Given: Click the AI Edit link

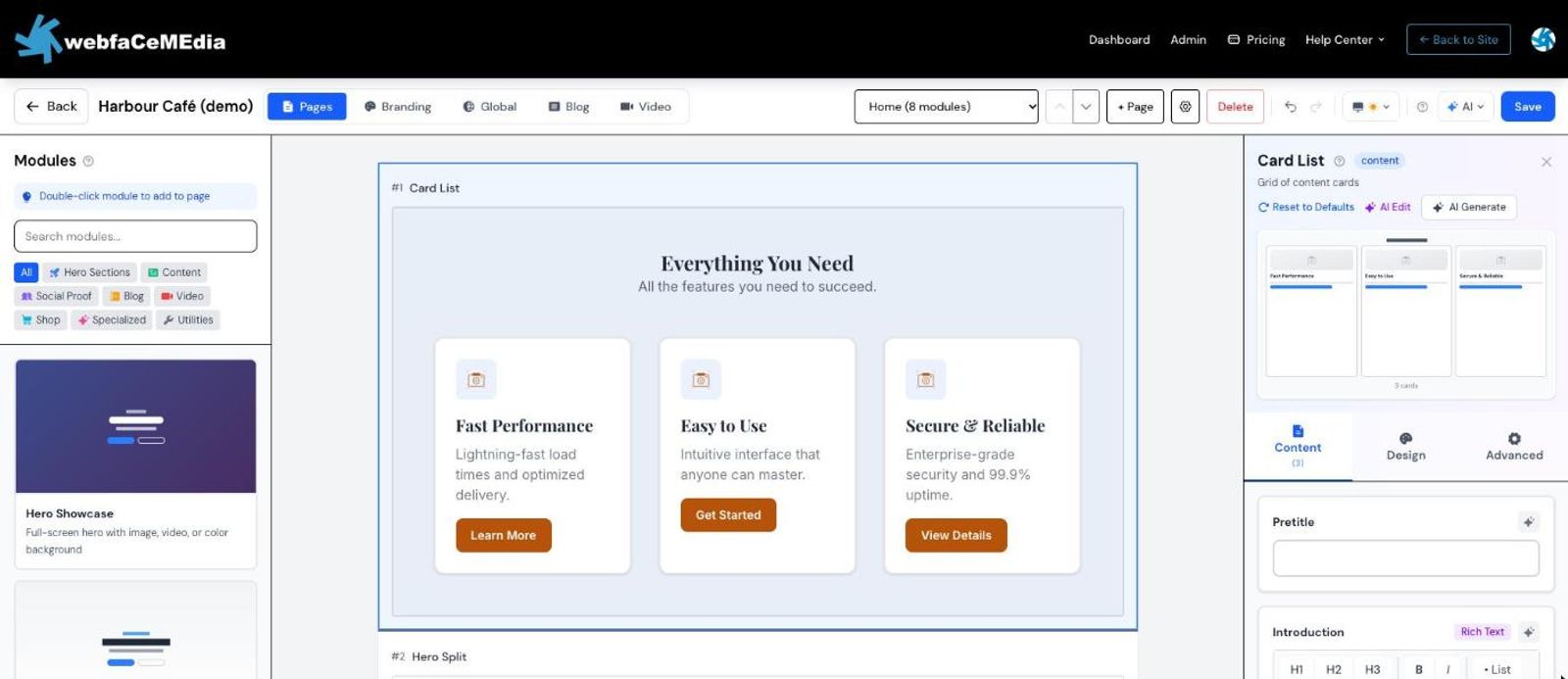Looking at the screenshot, I should pos(1388,208).
